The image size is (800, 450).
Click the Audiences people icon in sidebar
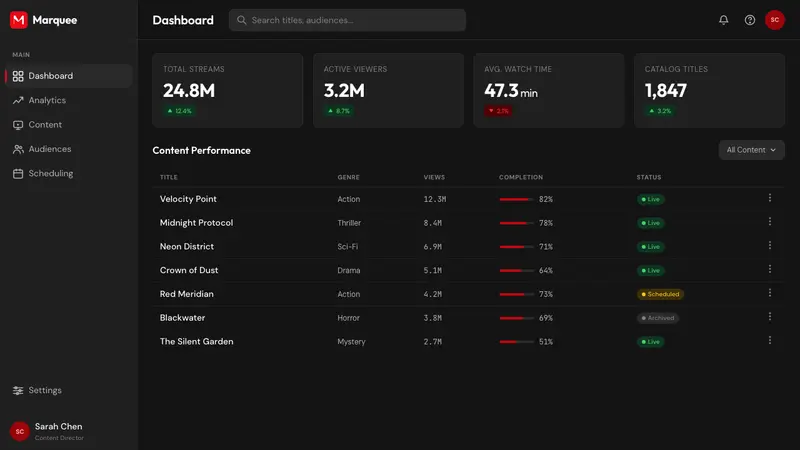click(x=18, y=149)
